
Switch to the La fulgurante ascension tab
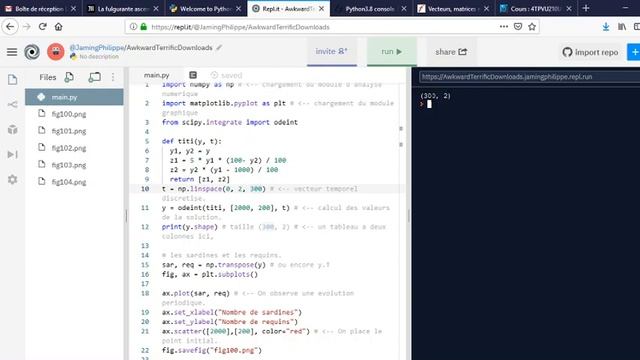tap(123, 8)
